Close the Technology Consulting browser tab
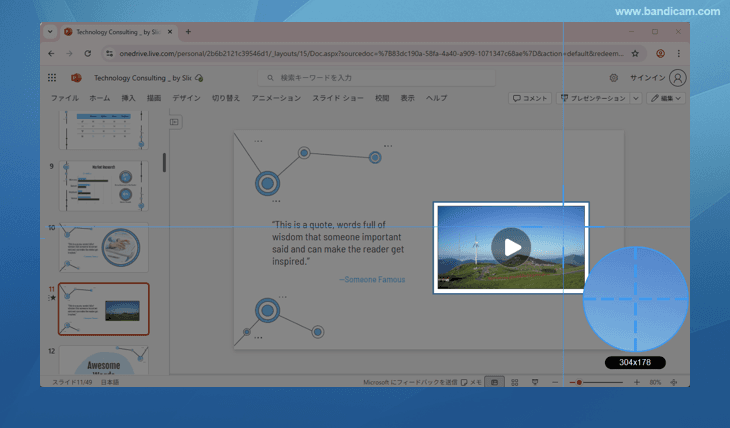Image resolution: width=730 pixels, height=428 pixels. coord(170,32)
